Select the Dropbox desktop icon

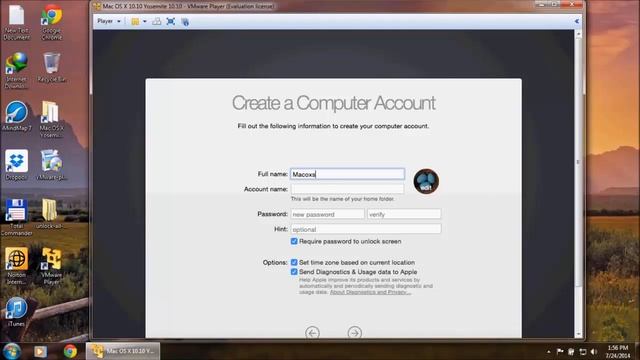pos(16,165)
